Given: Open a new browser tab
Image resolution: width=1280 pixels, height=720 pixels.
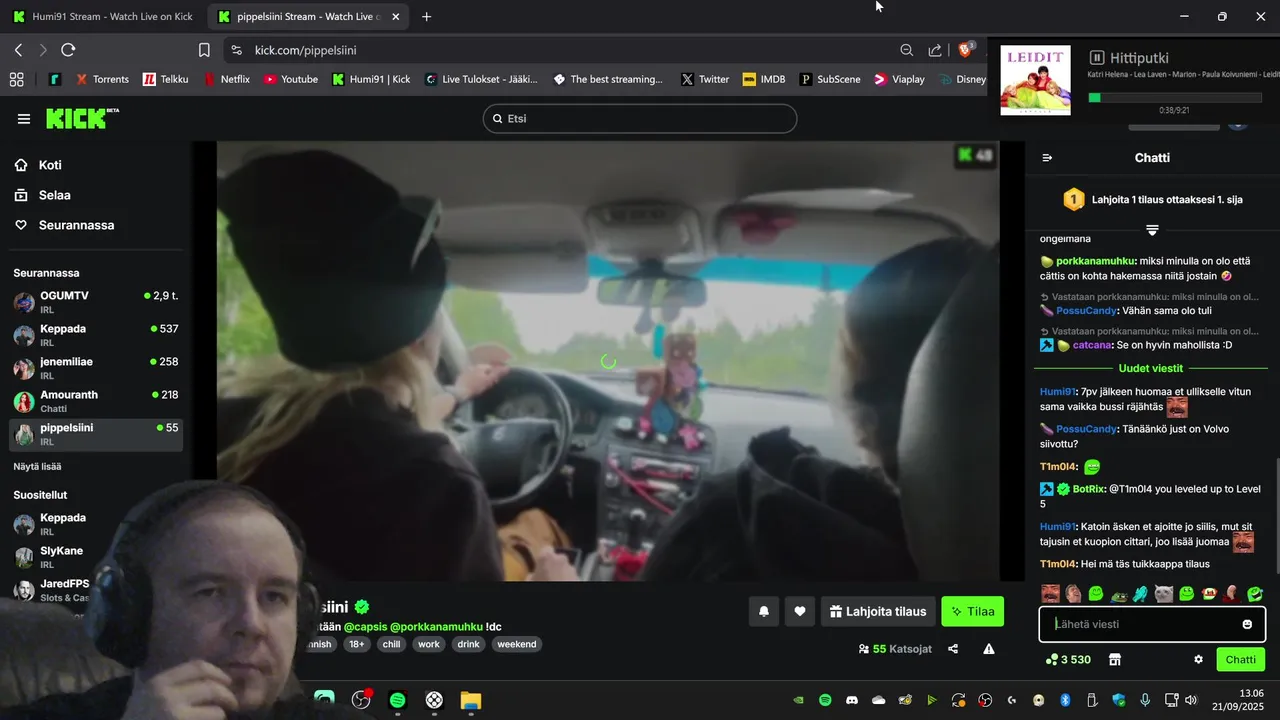Looking at the screenshot, I should [427, 16].
